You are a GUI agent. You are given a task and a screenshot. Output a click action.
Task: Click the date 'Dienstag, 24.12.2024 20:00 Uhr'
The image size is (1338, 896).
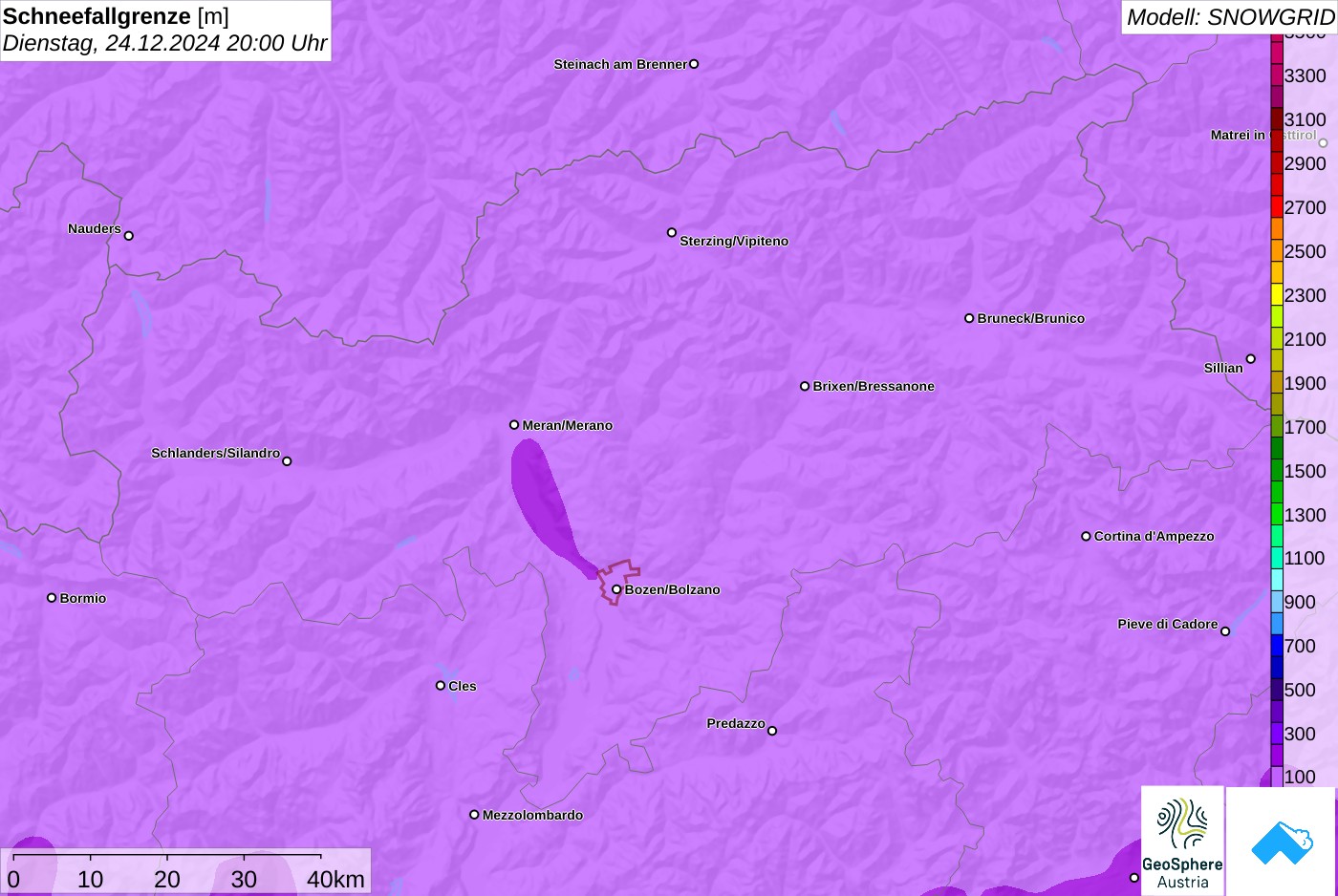point(164,43)
